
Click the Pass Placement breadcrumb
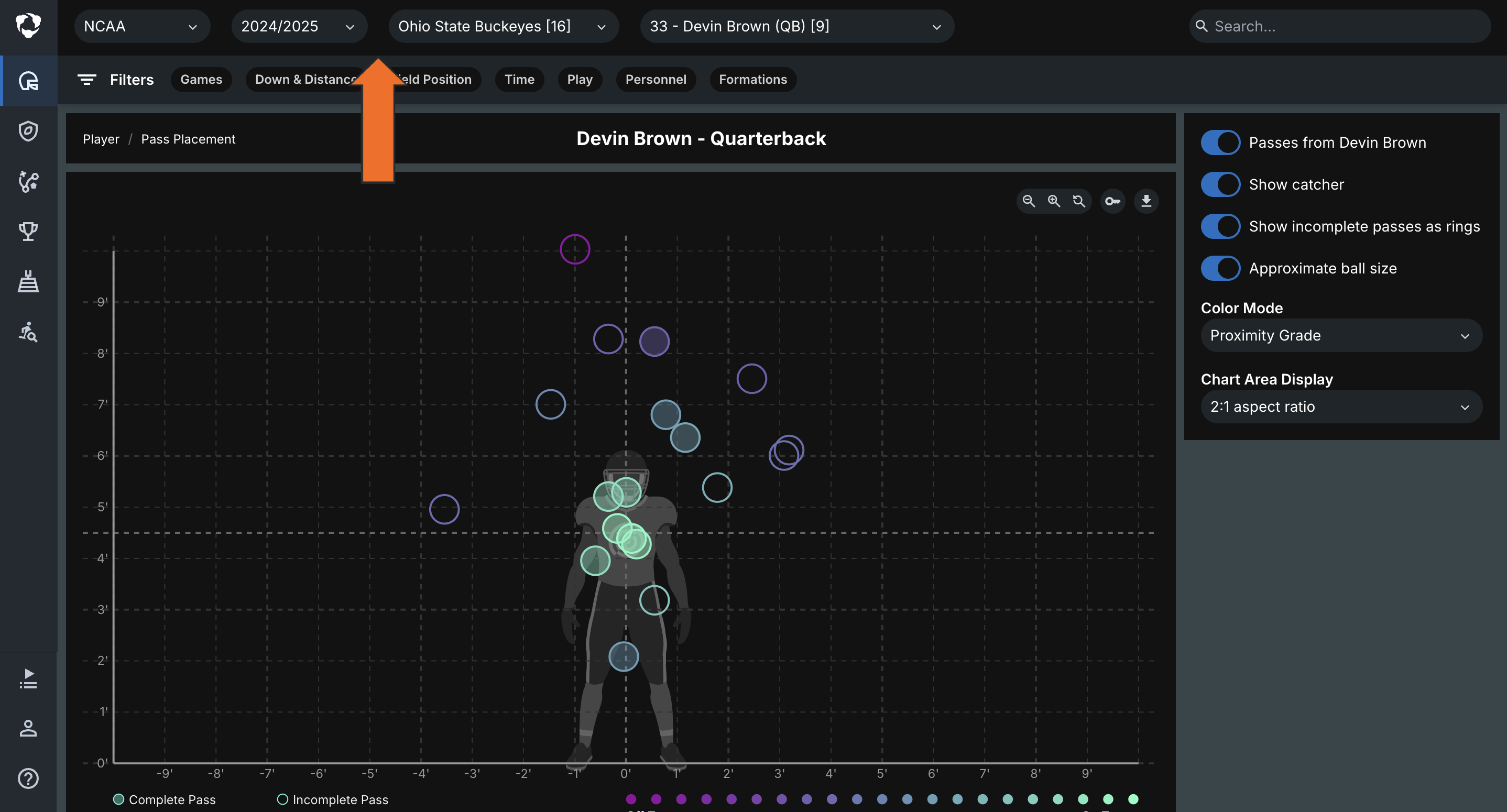189,139
